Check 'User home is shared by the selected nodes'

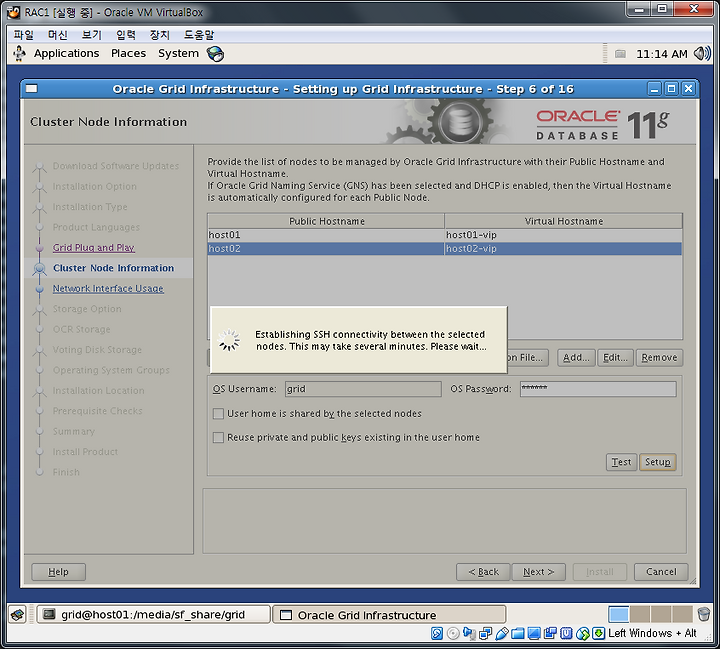click(x=218, y=414)
